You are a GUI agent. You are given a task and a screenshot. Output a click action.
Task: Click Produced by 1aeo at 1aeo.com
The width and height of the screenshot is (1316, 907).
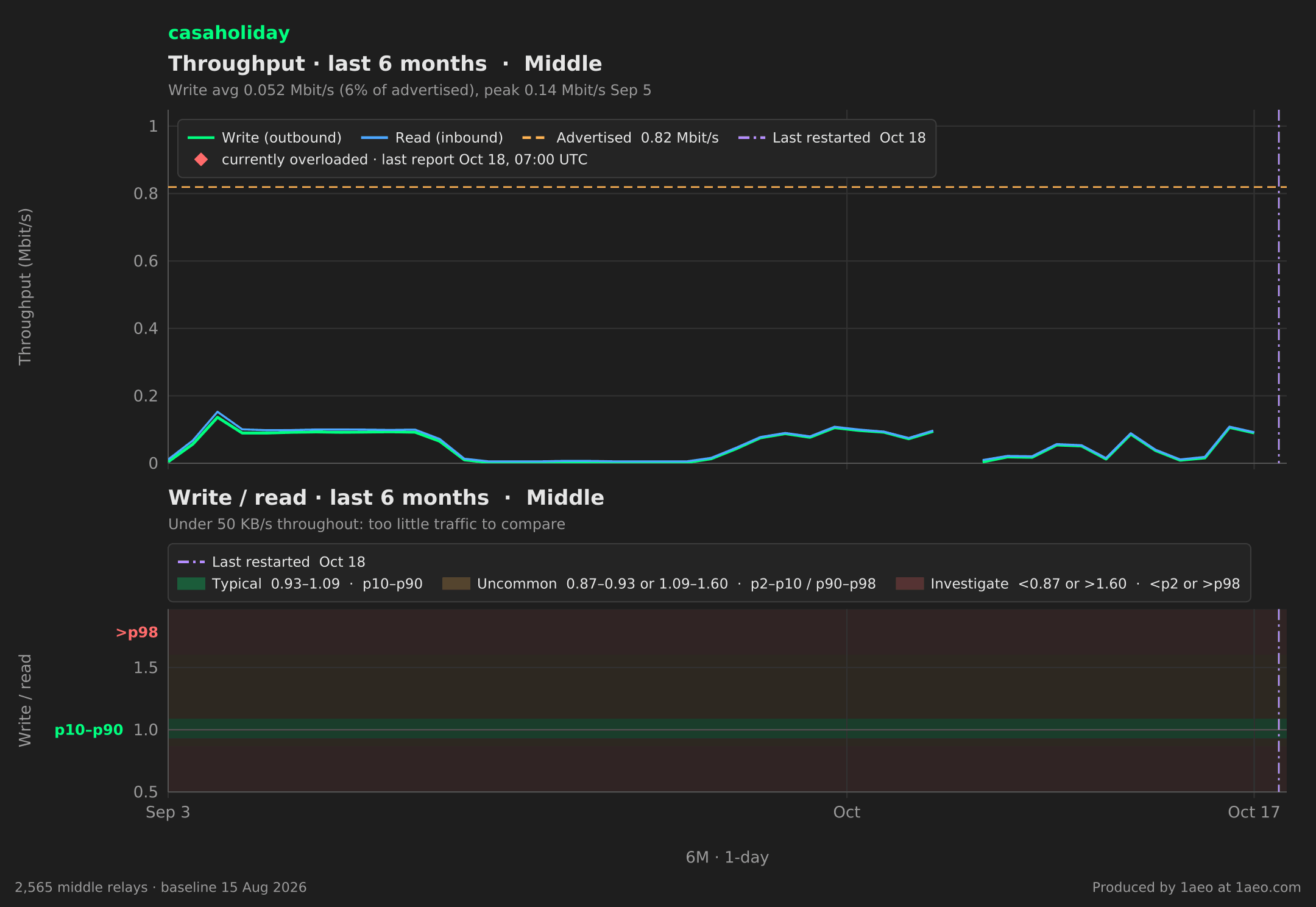tap(1196, 887)
